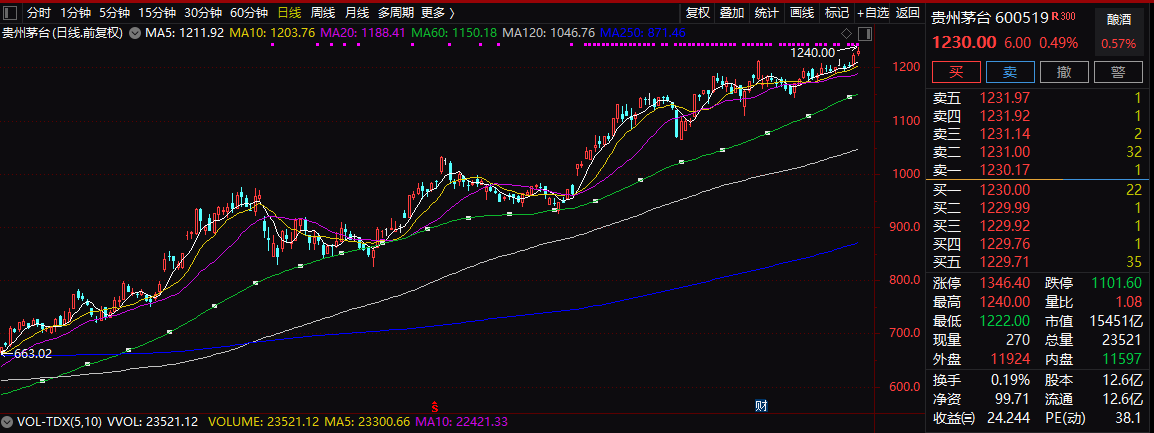Click the 画线 drawing tool button

click(801, 13)
